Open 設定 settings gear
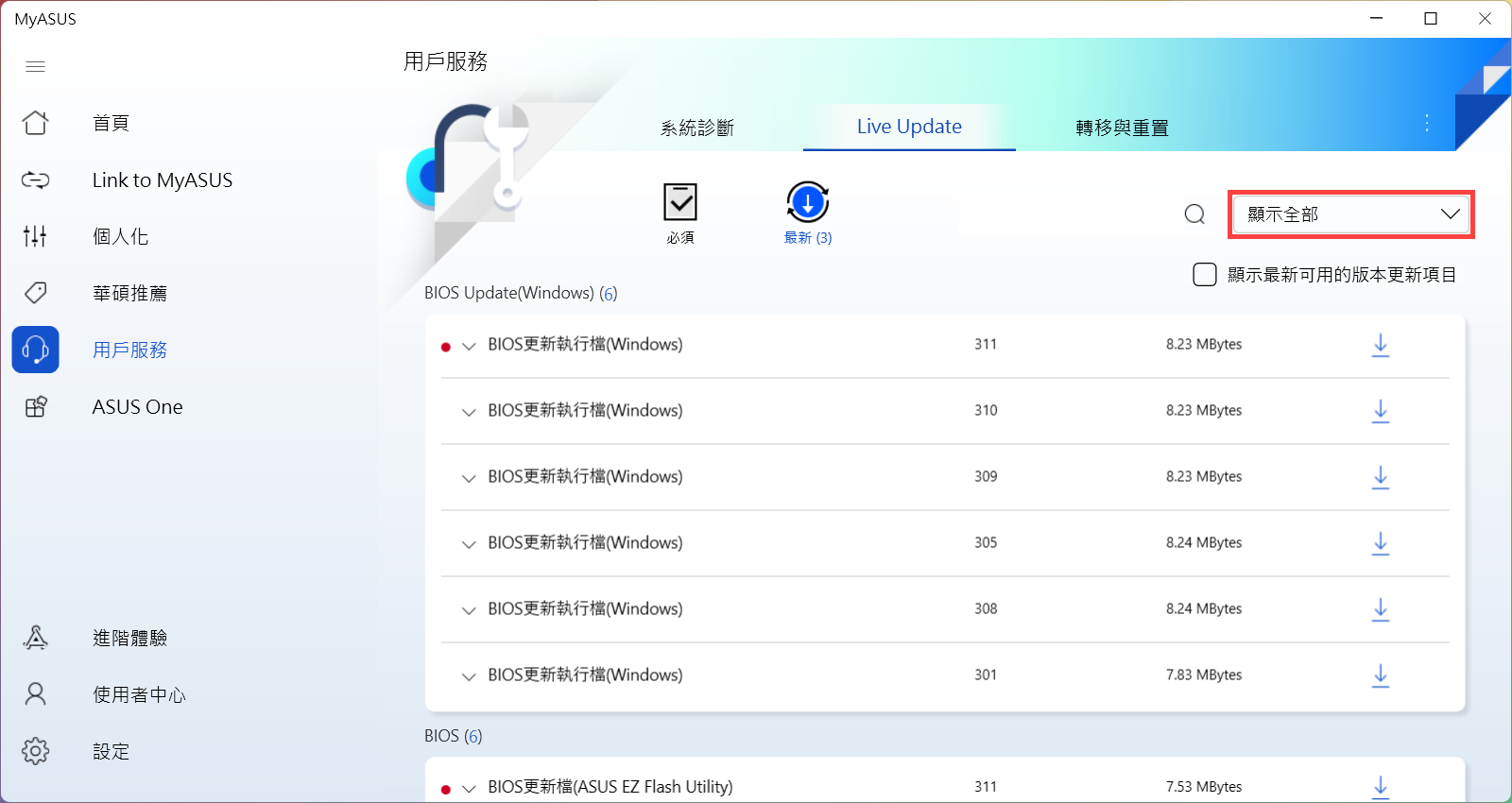1512x803 pixels. [35, 751]
